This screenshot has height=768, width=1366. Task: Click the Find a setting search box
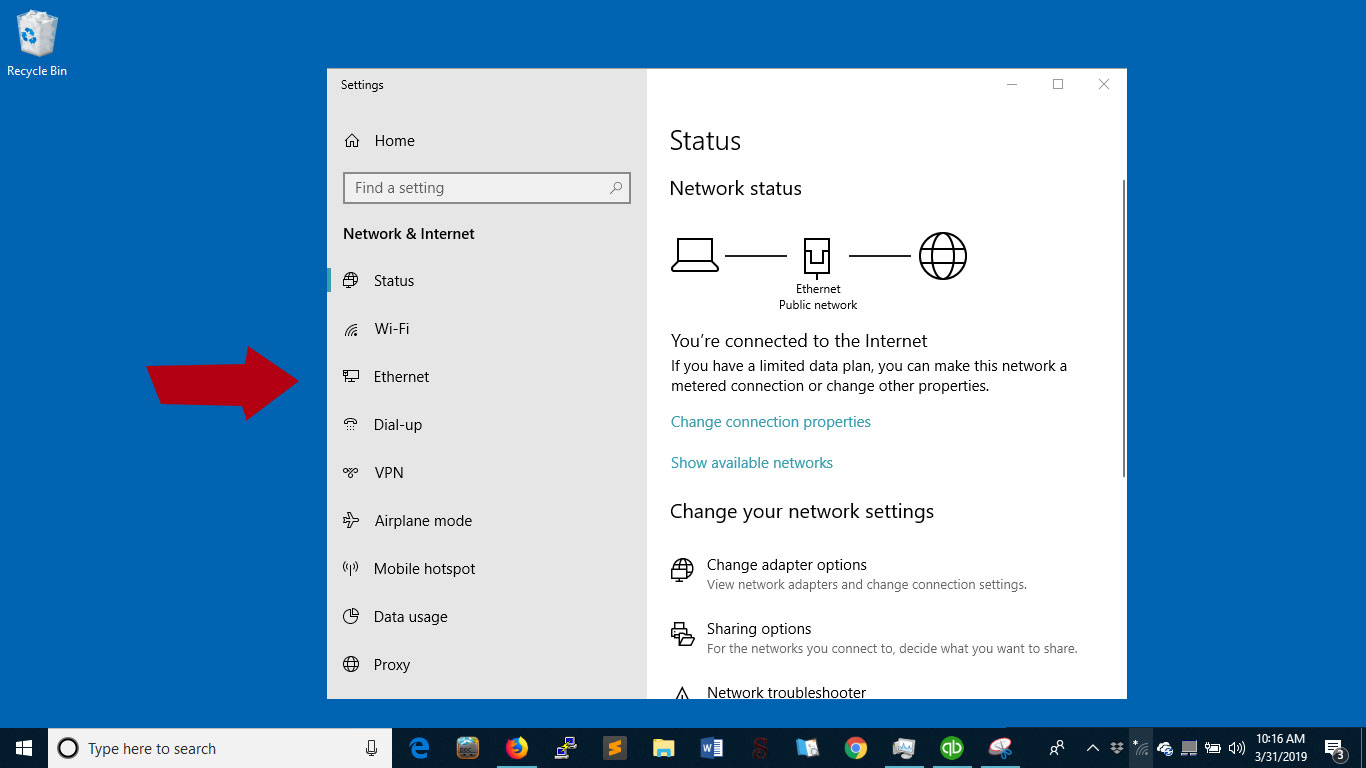point(487,188)
